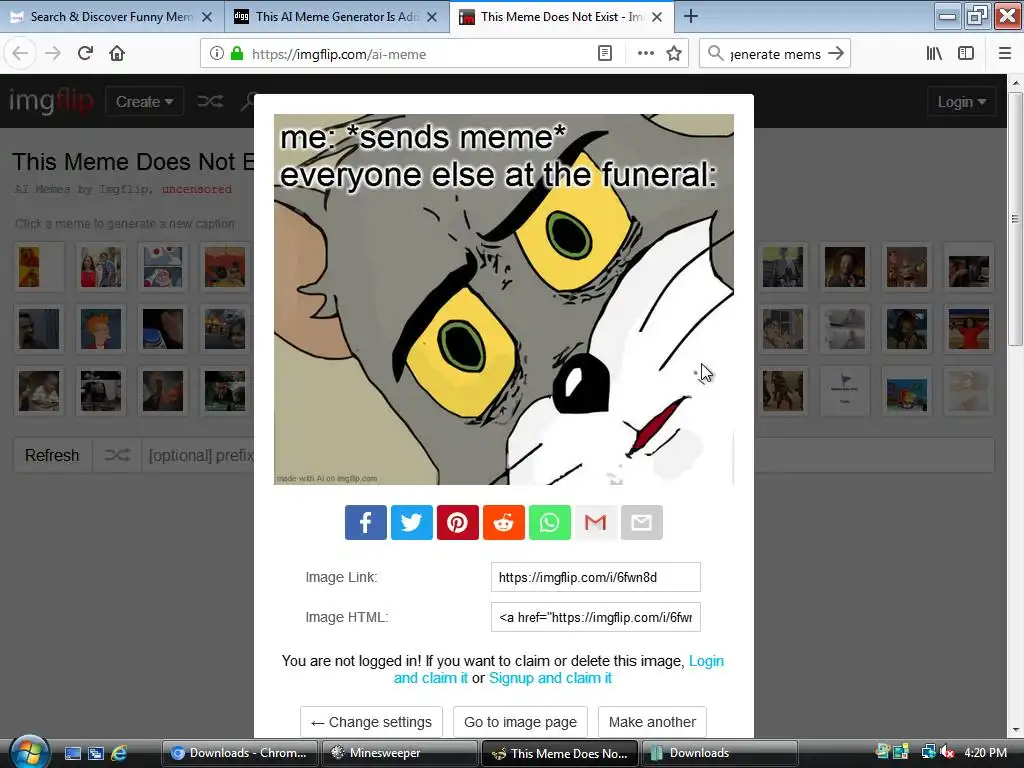Submit search with arrow in search box
1024x768 pixels.
pos(836,54)
